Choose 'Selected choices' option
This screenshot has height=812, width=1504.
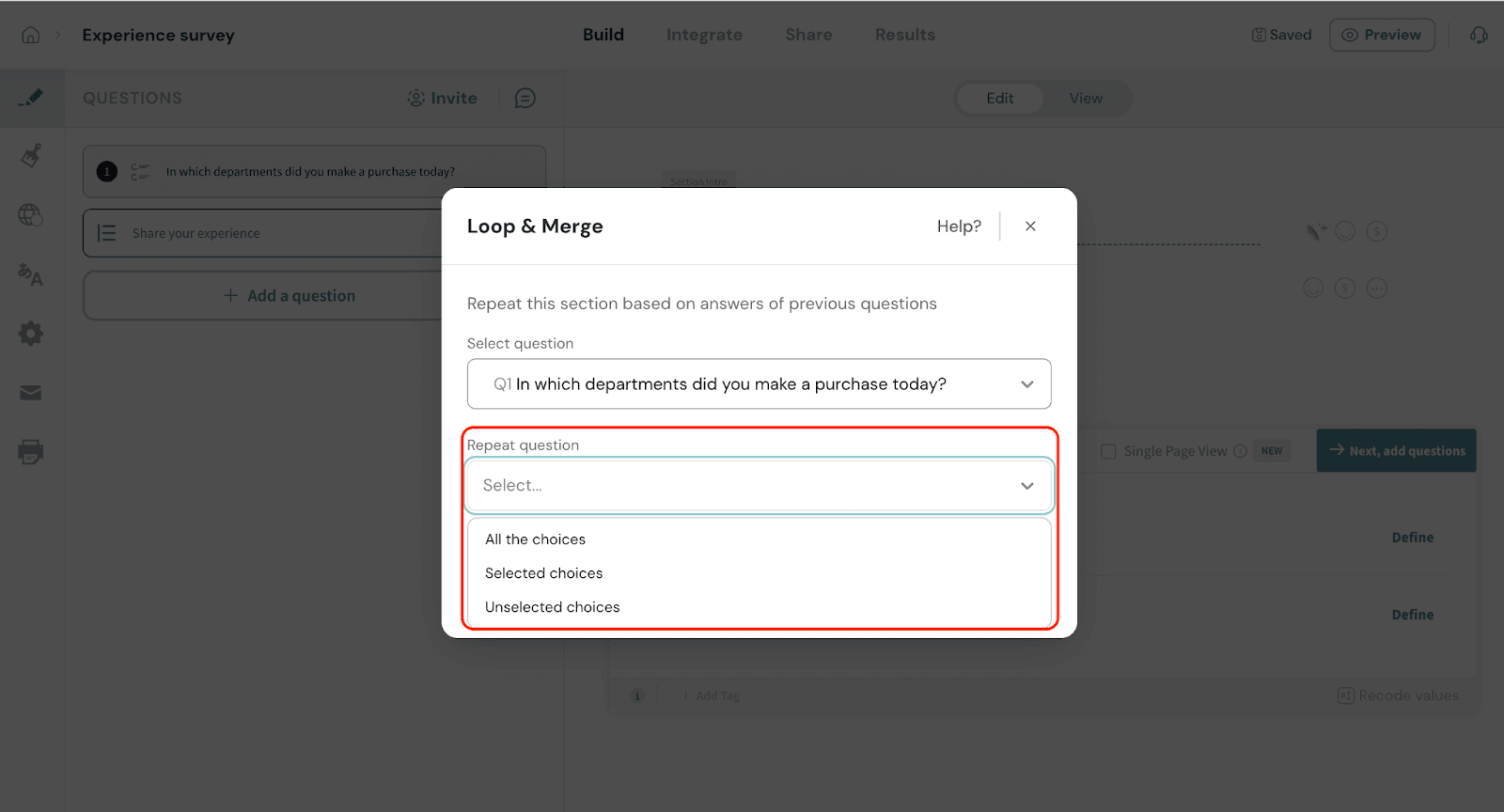click(x=543, y=573)
